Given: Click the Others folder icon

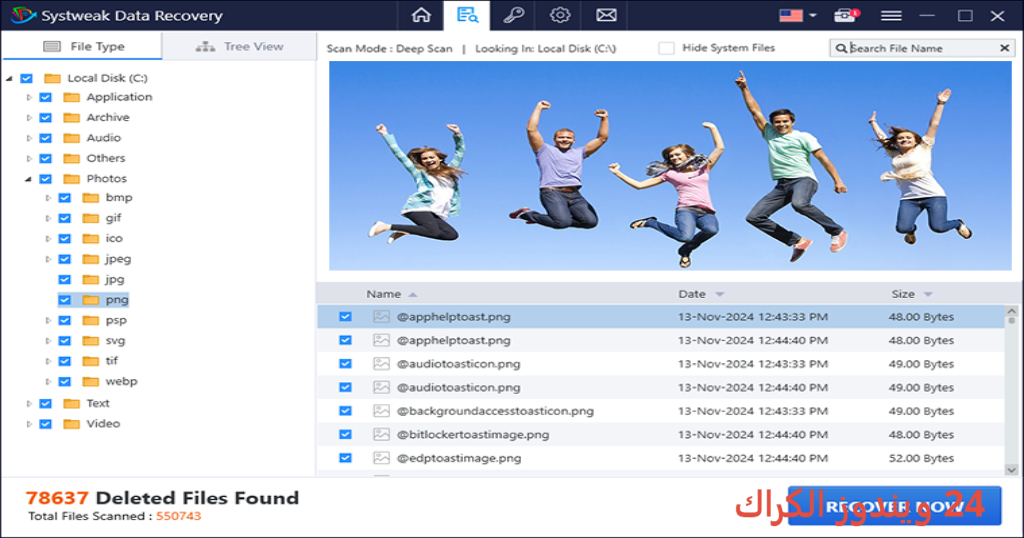Looking at the screenshot, I should tap(71, 159).
